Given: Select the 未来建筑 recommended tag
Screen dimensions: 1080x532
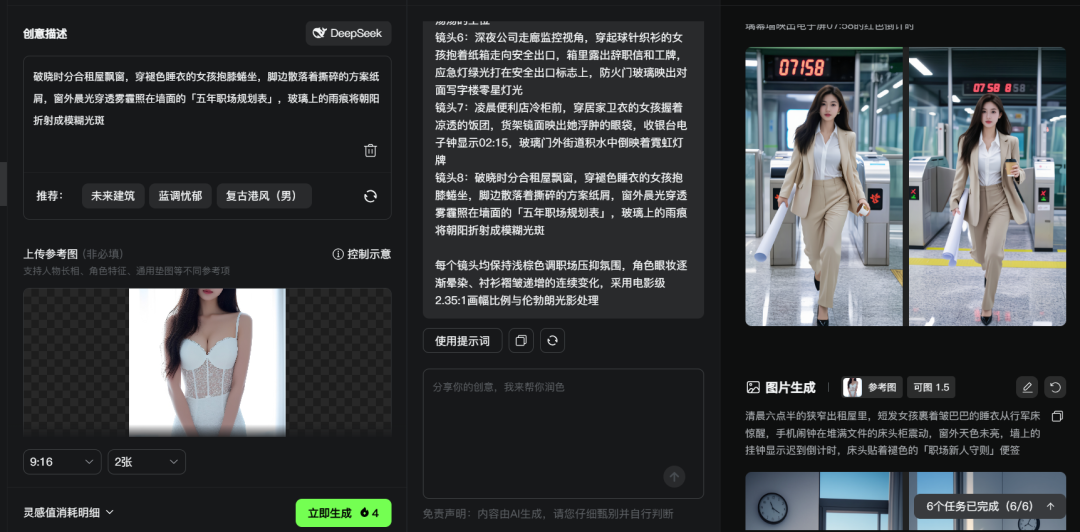Looking at the screenshot, I should [x=113, y=196].
